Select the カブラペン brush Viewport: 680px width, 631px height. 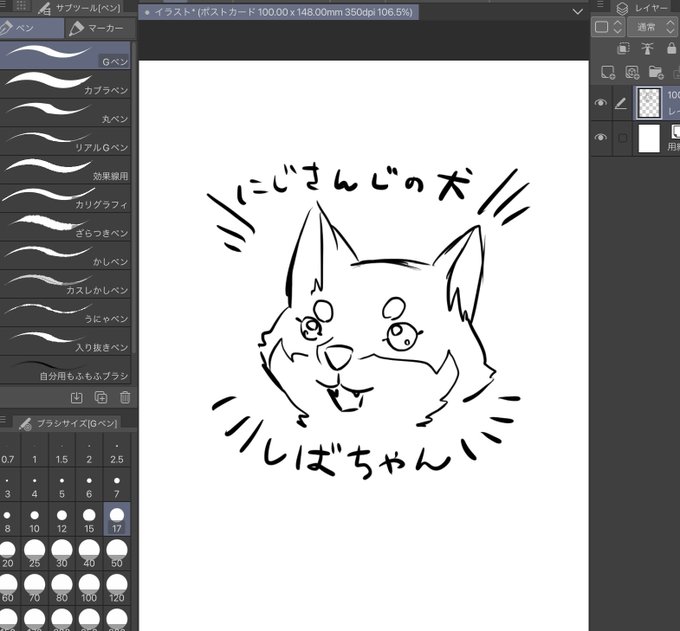click(x=65, y=84)
